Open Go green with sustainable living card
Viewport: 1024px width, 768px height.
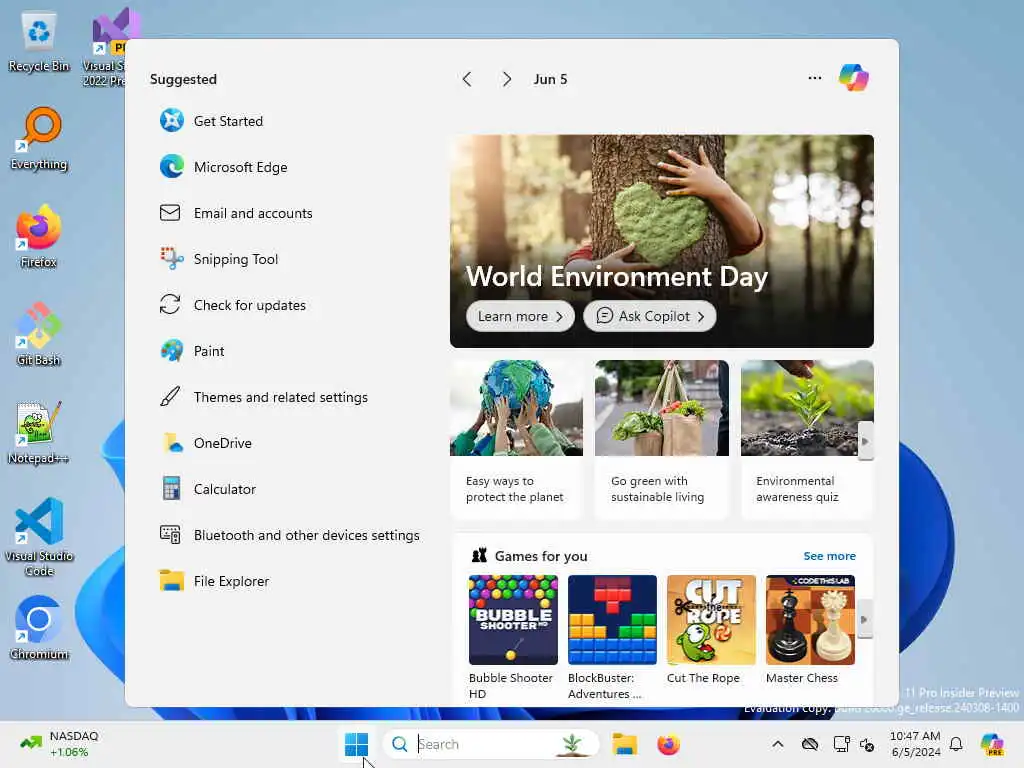[662, 439]
